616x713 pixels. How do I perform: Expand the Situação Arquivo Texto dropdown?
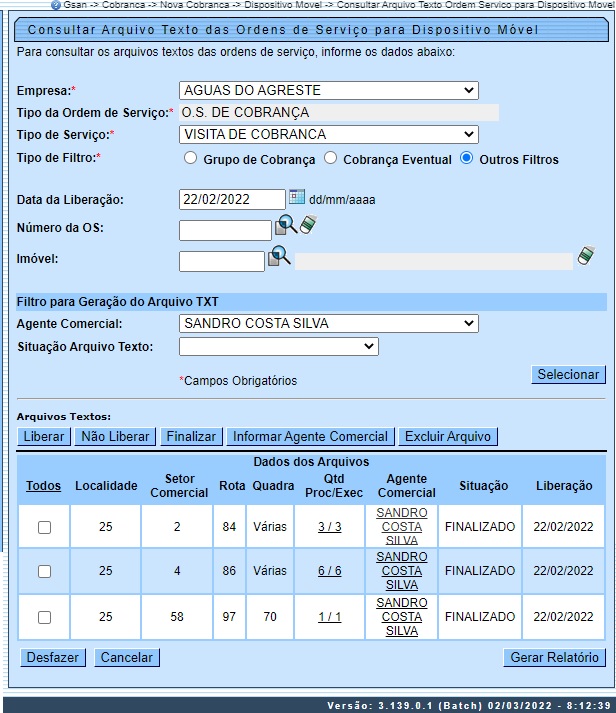click(278, 346)
